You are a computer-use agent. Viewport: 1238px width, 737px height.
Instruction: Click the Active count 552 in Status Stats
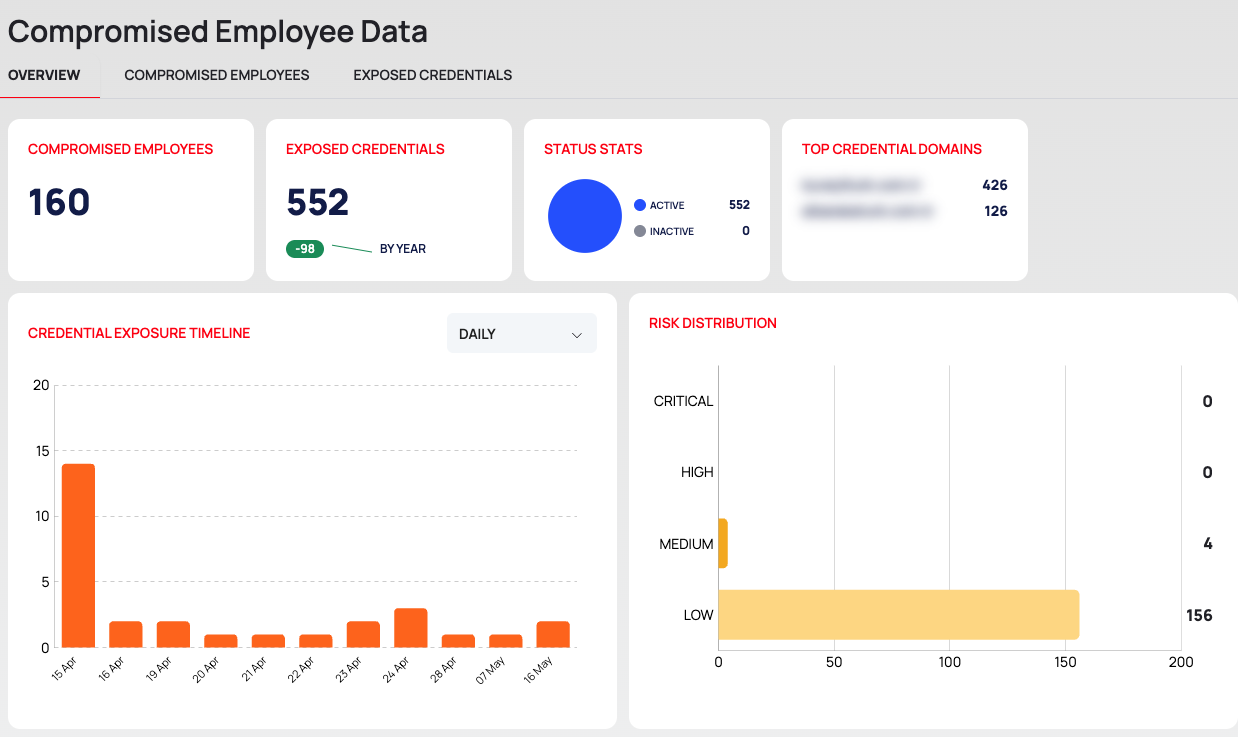point(739,205)
